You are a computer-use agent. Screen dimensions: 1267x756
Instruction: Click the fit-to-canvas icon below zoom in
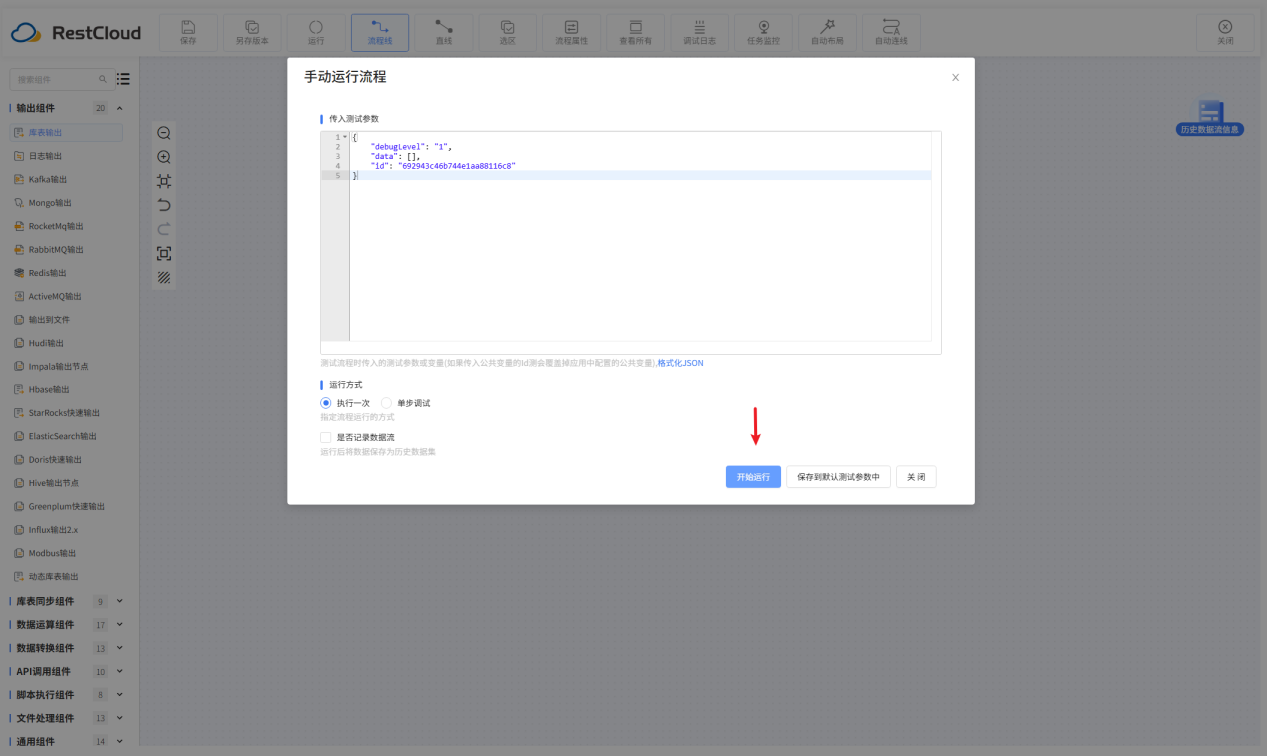click(x=164, y=181)
